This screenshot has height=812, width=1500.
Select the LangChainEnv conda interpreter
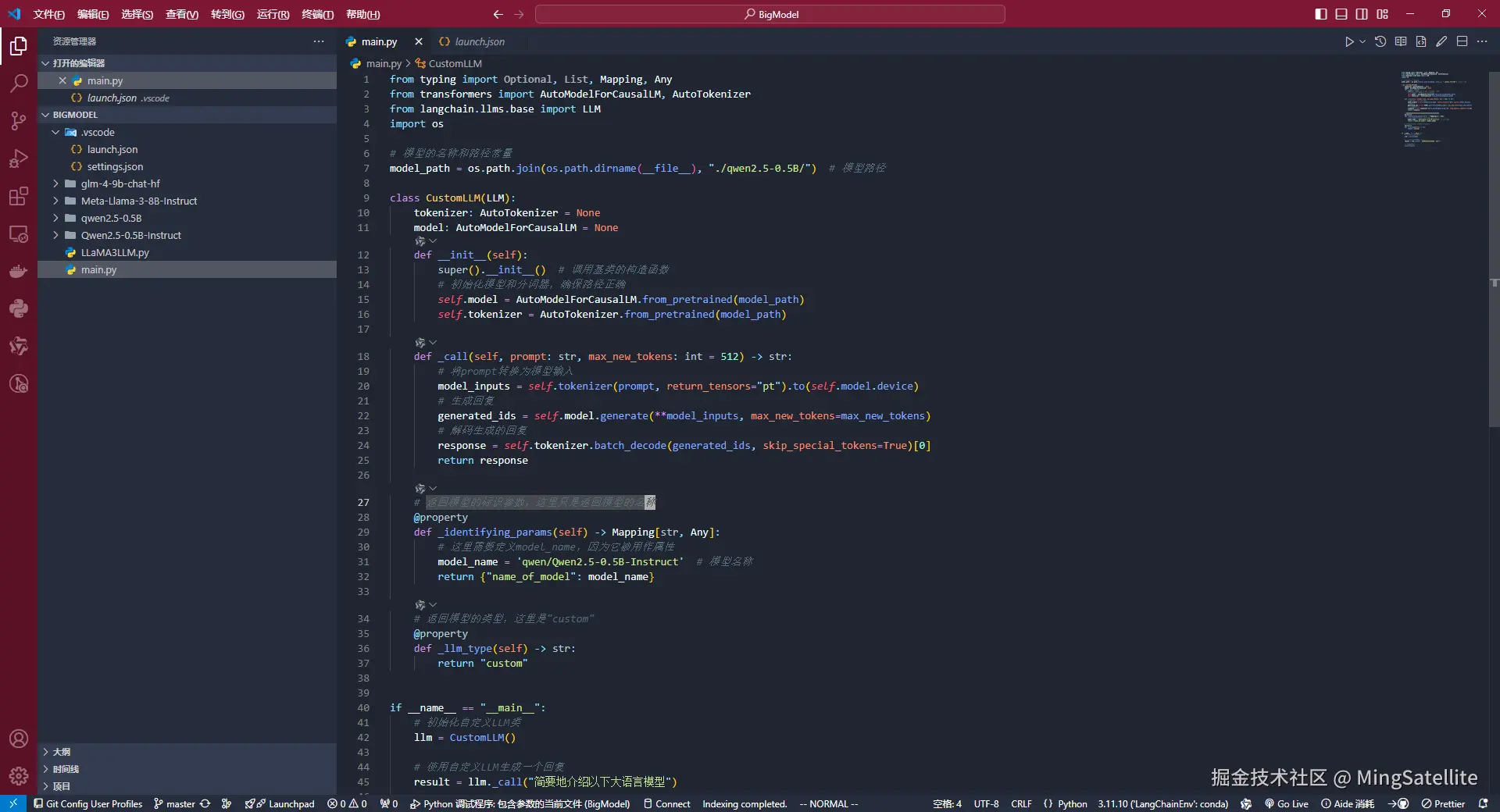click(1162, 803)
